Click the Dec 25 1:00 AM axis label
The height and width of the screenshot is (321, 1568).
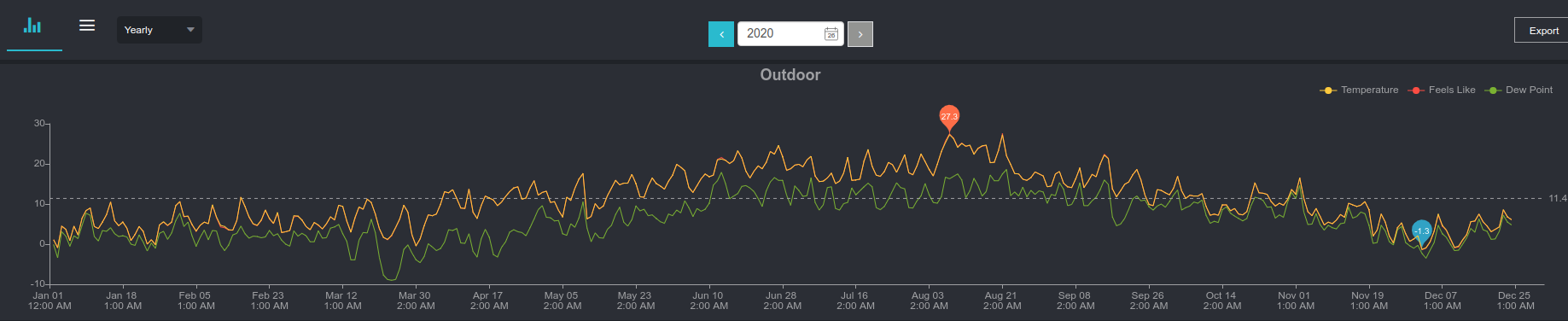(1515, 301)
